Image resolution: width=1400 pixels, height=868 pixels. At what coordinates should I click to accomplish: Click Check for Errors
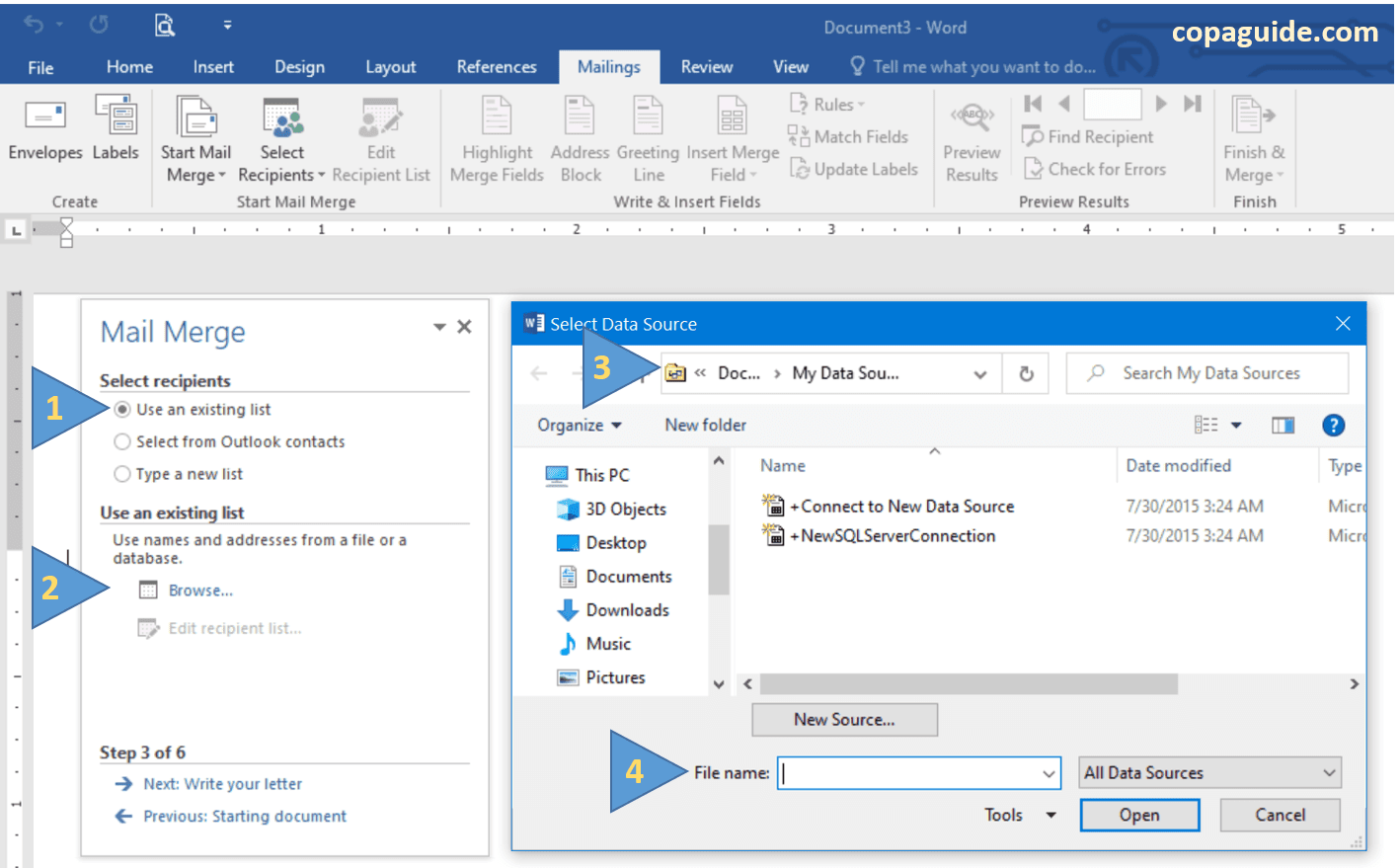1095,169
